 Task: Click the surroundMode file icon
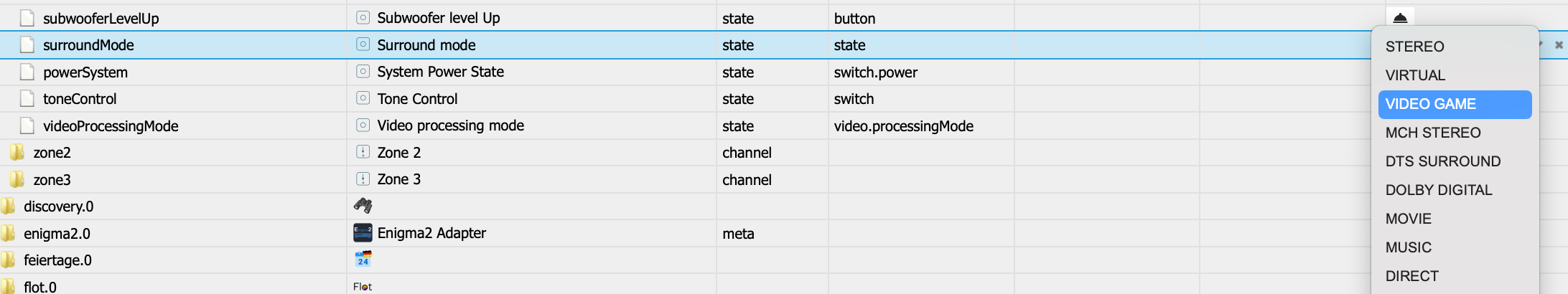(x=27, y=45)
